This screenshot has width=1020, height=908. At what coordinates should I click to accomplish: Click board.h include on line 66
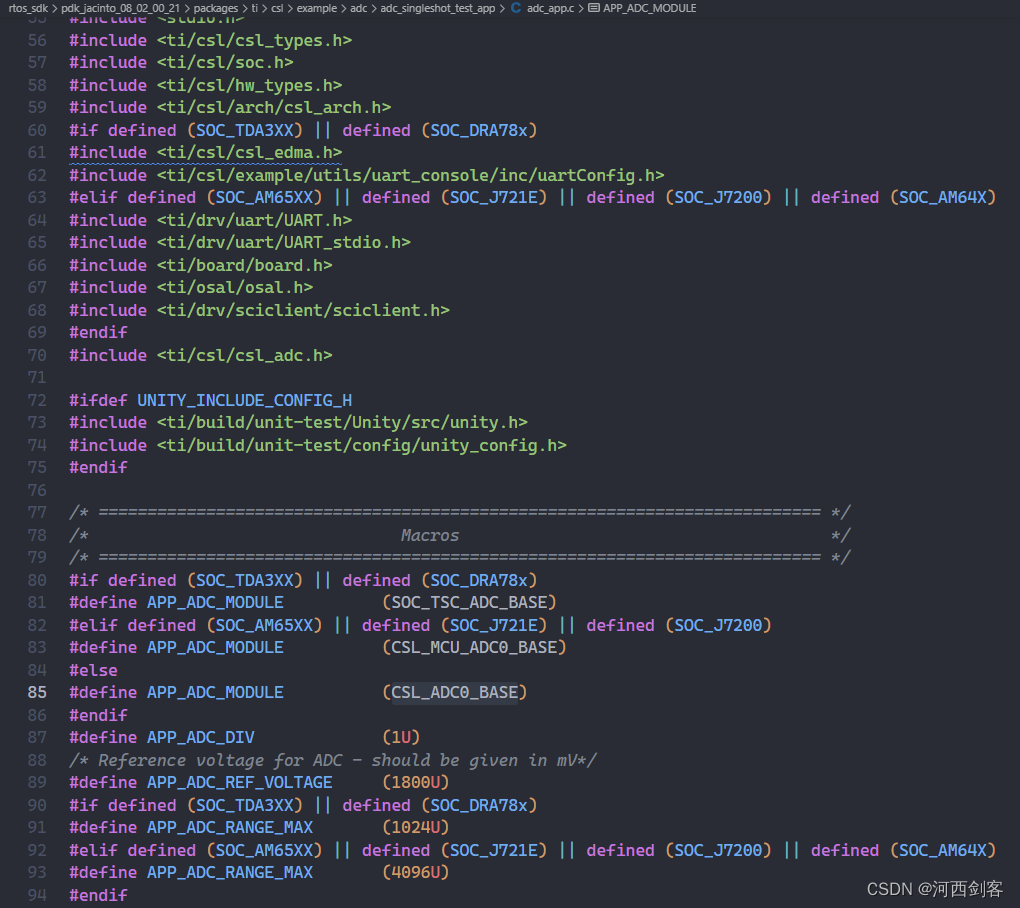click(x=245, y=265)
